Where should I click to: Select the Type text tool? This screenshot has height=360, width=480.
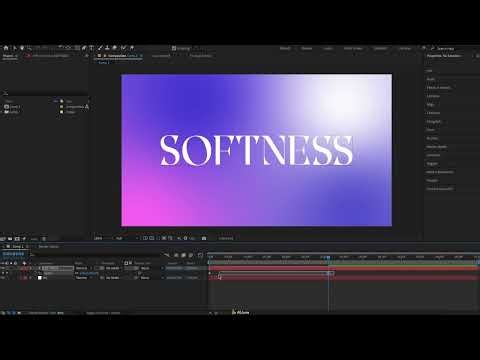(x=91, y=48)
